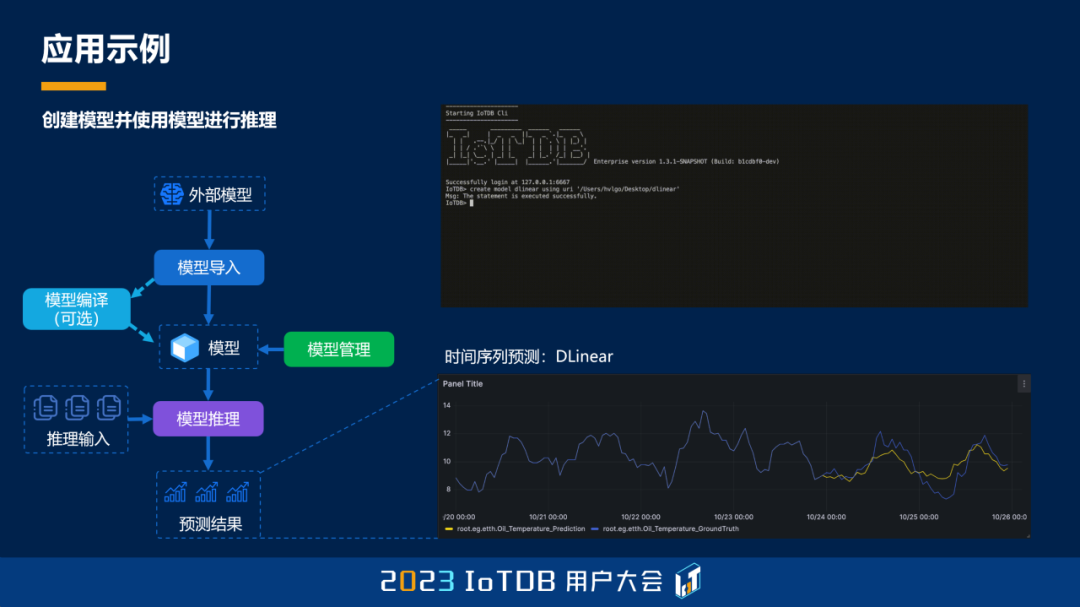Viewport: 1080px width, 607px height.
Task: Open the kebab menu on the Grafana panel
Action: (1022, 383)
